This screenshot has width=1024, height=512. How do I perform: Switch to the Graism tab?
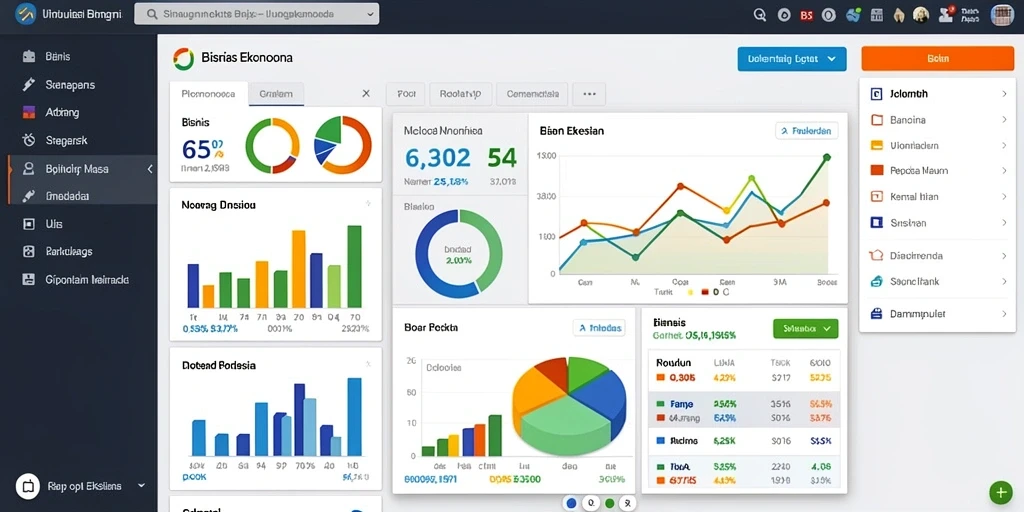pyautogui.click(x=276, y=93)
